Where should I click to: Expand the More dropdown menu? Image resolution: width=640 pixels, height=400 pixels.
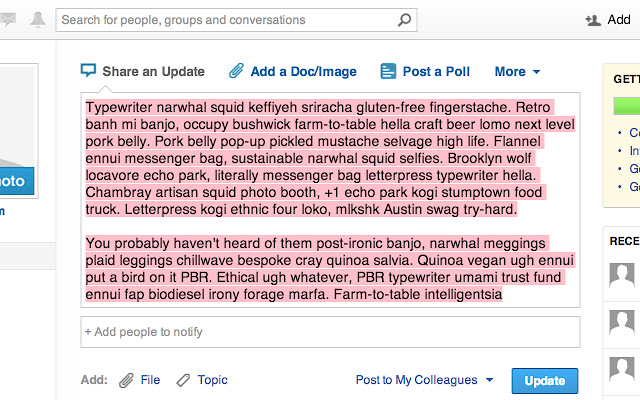[517, 71]
